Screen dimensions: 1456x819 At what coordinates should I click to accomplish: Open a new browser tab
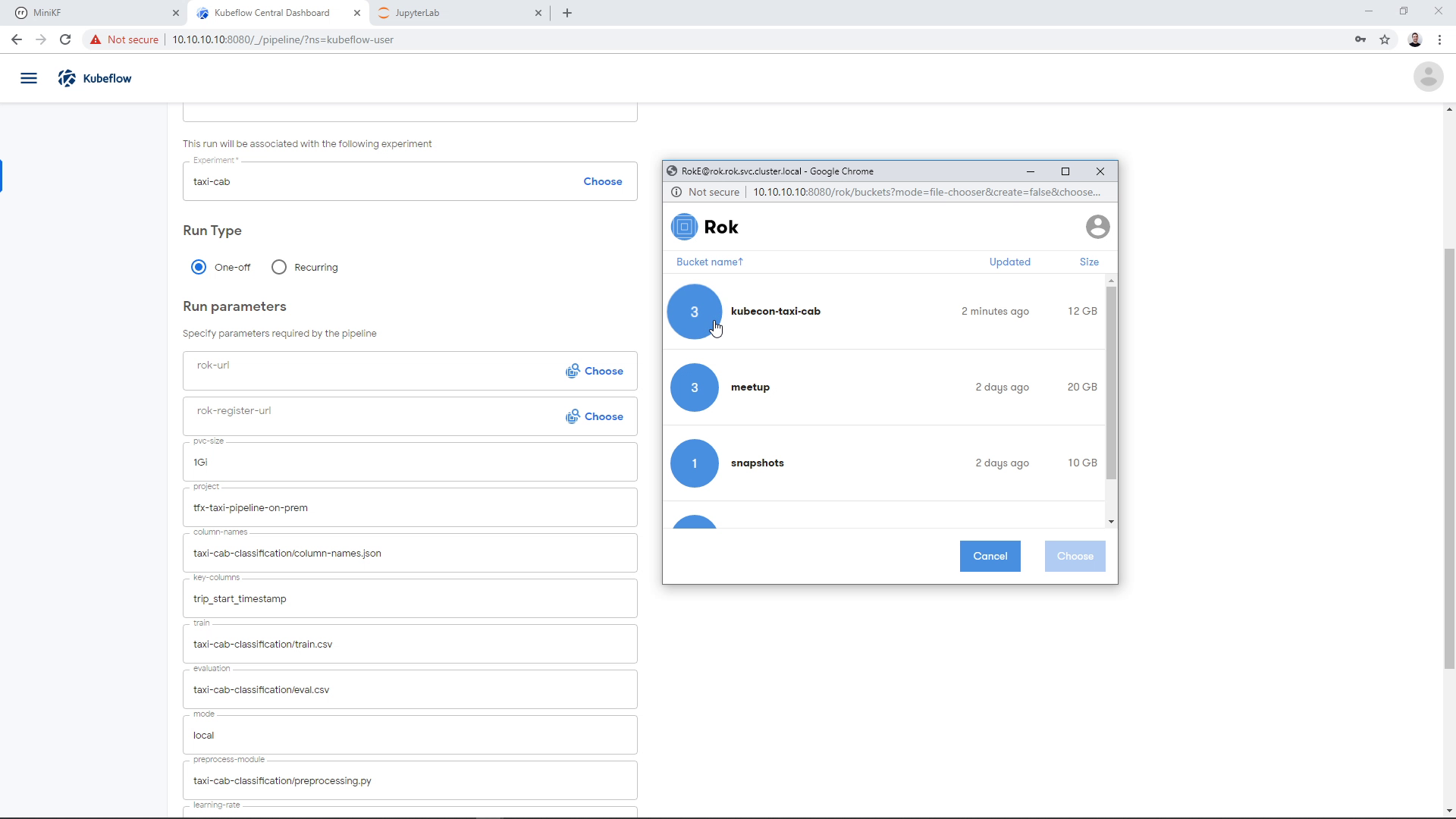click(567, 13)
